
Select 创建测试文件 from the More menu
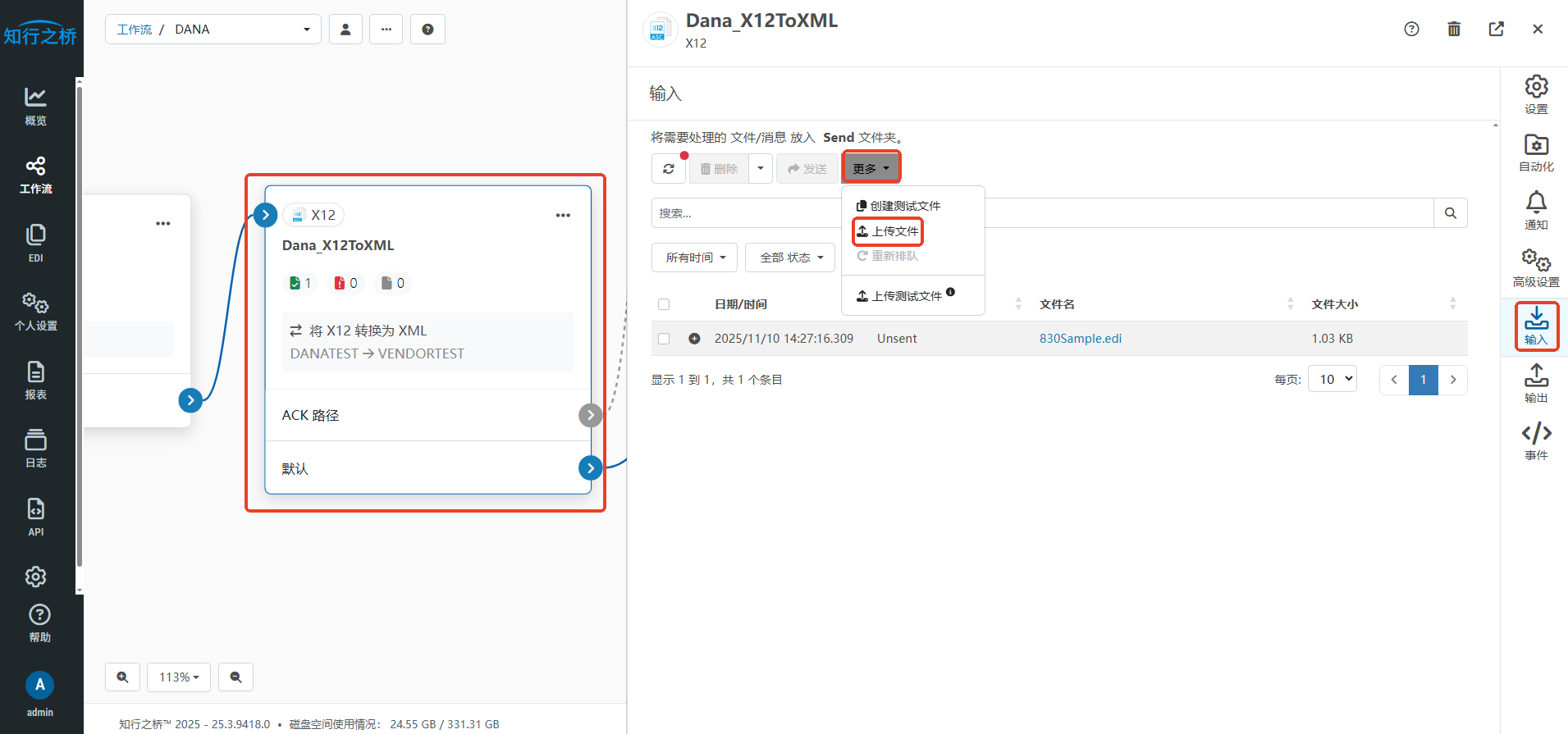pyautogui.click(x=898, y=206)
